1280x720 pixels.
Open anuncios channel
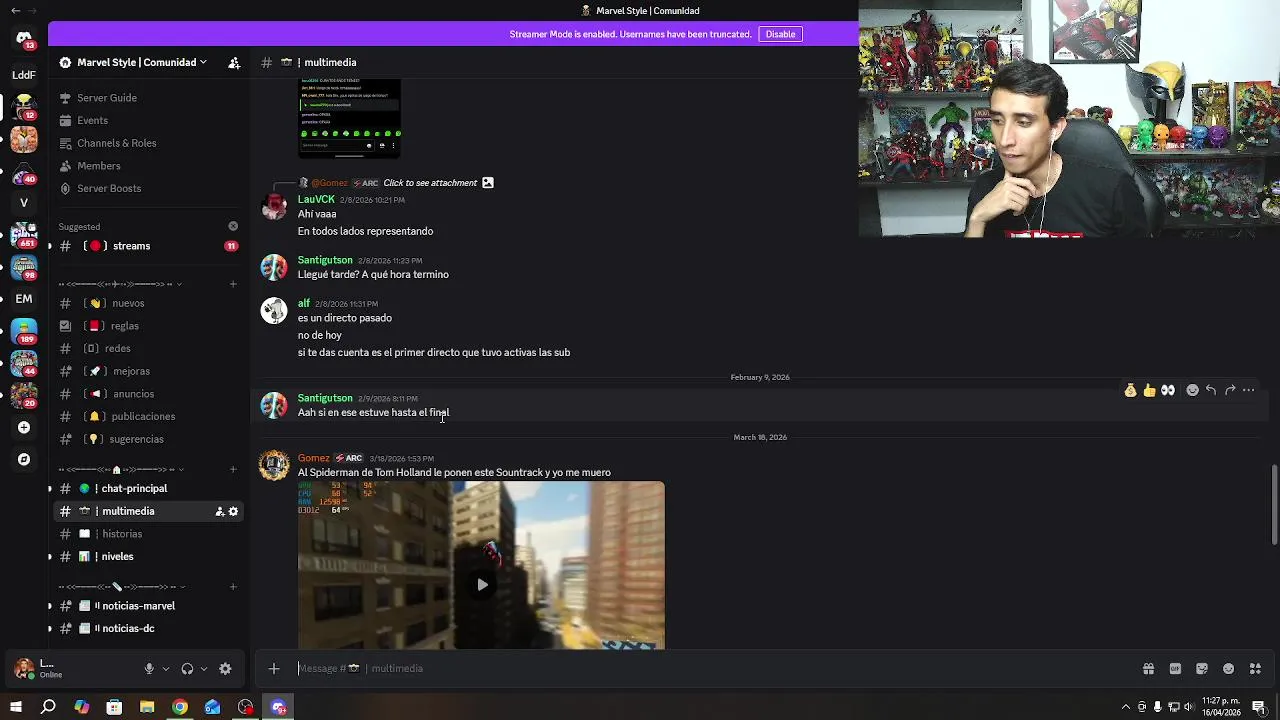(149, 394)
